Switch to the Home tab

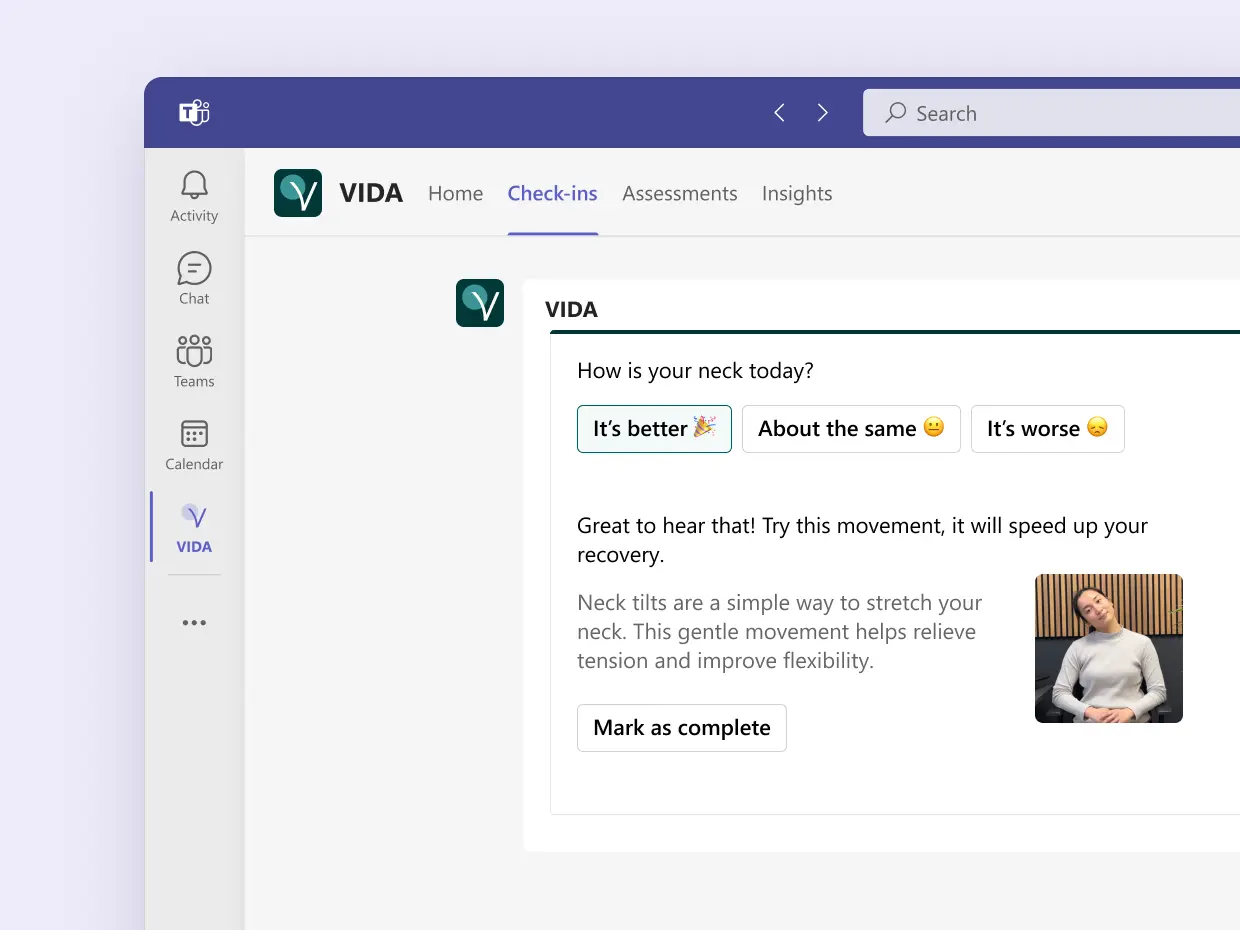pyautogui.click(x=455, y=194)
